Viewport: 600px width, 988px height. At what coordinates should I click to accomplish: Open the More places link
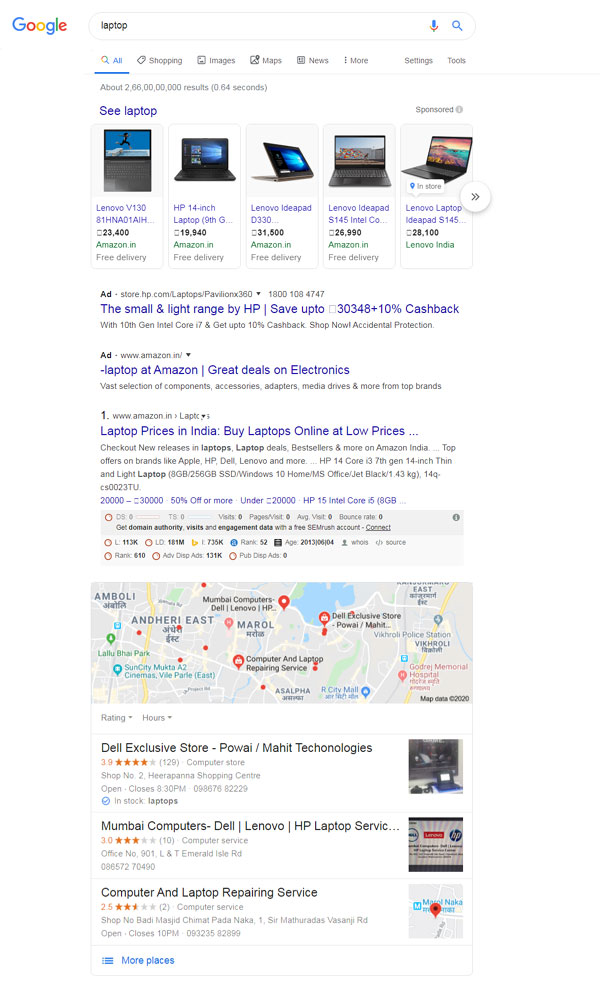pos(147,961)
